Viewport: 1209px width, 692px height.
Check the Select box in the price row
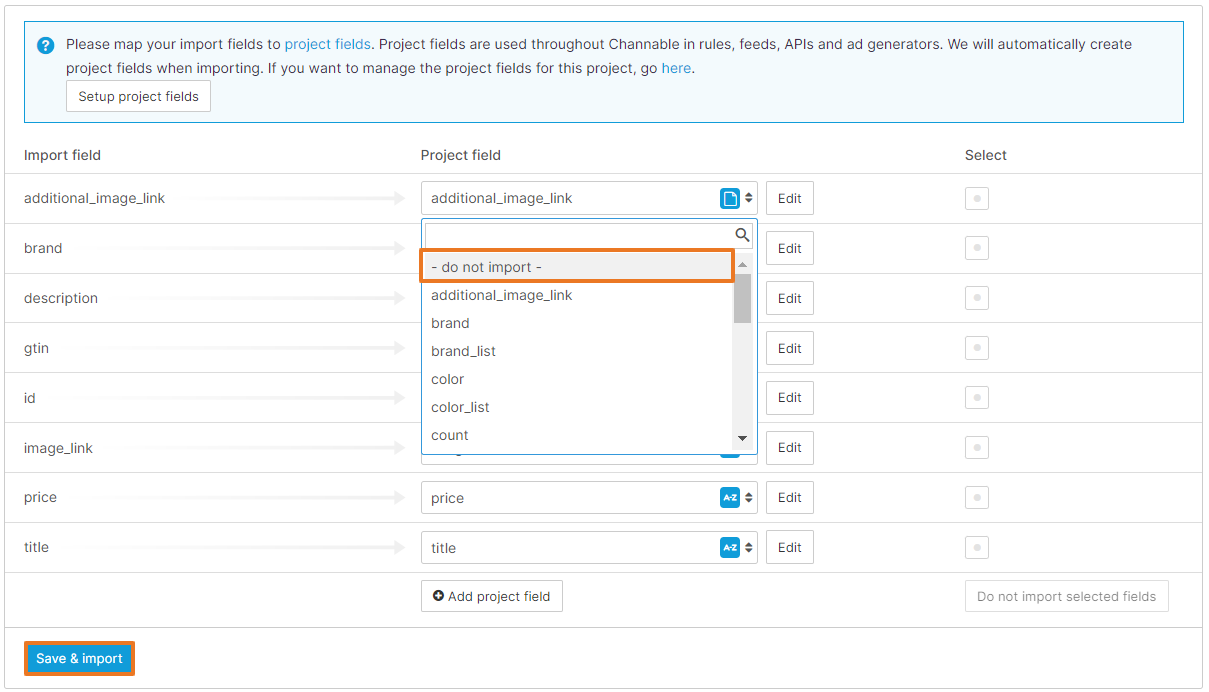(x=977, y=498)
